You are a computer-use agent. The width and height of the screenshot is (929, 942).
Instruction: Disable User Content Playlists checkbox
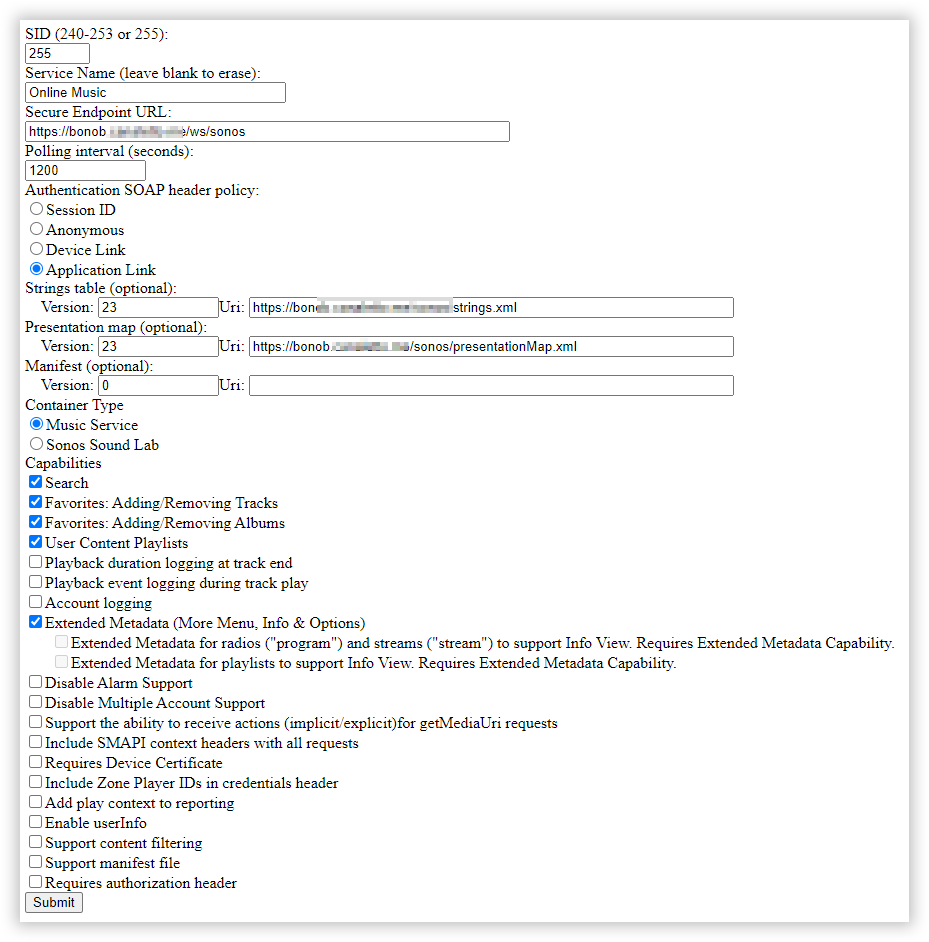[x=36, y=542]
